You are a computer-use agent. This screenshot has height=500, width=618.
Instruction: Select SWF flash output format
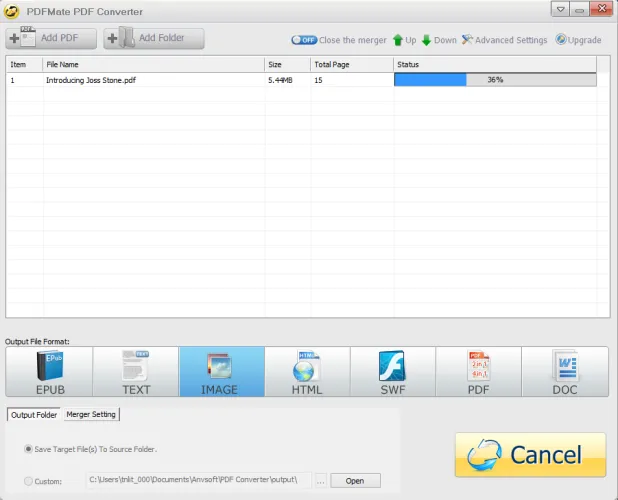(x=393, y=372)
